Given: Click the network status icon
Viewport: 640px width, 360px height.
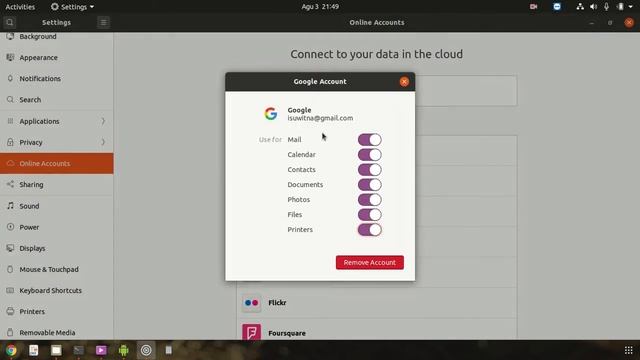Looking at the screenshot, I should (x=580, y=7).
